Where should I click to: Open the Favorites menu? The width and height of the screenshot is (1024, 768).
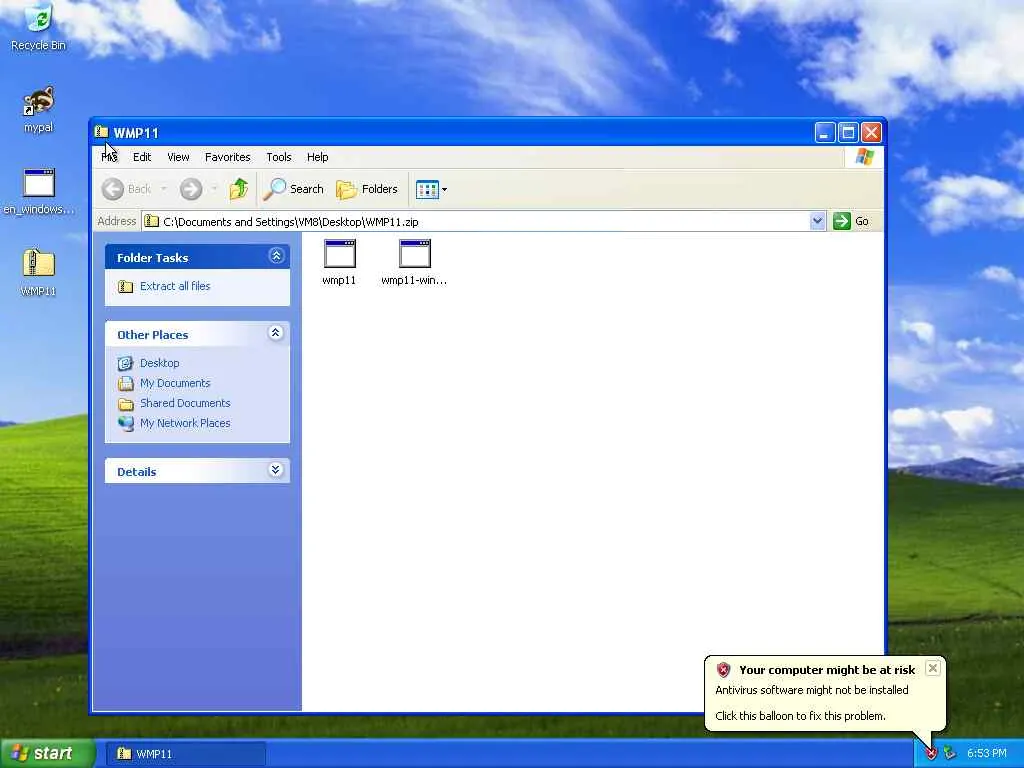[227, 157]
